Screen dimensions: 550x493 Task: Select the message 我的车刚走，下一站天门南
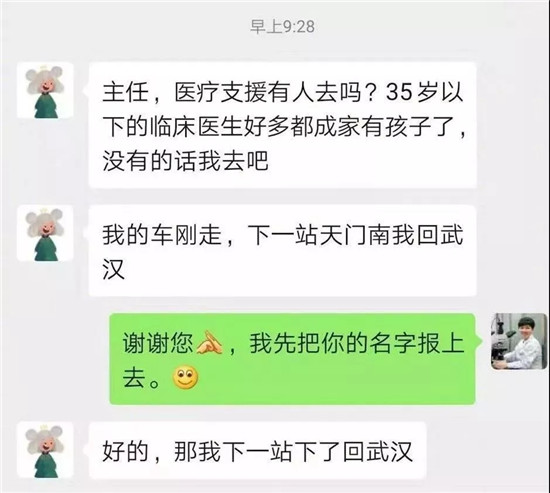coord(283,251)
